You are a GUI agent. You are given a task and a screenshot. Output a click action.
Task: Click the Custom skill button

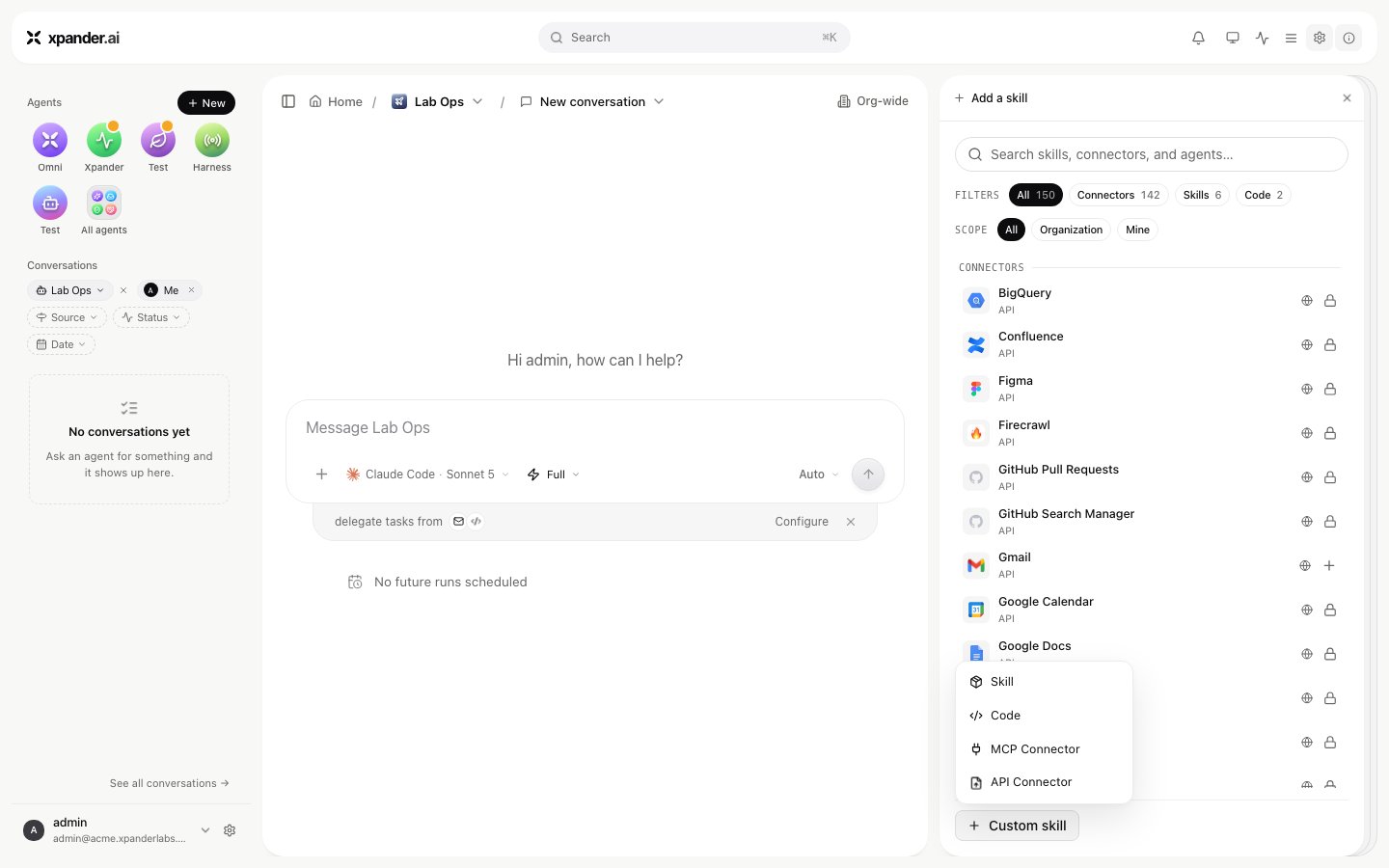tap(1017, 826)
